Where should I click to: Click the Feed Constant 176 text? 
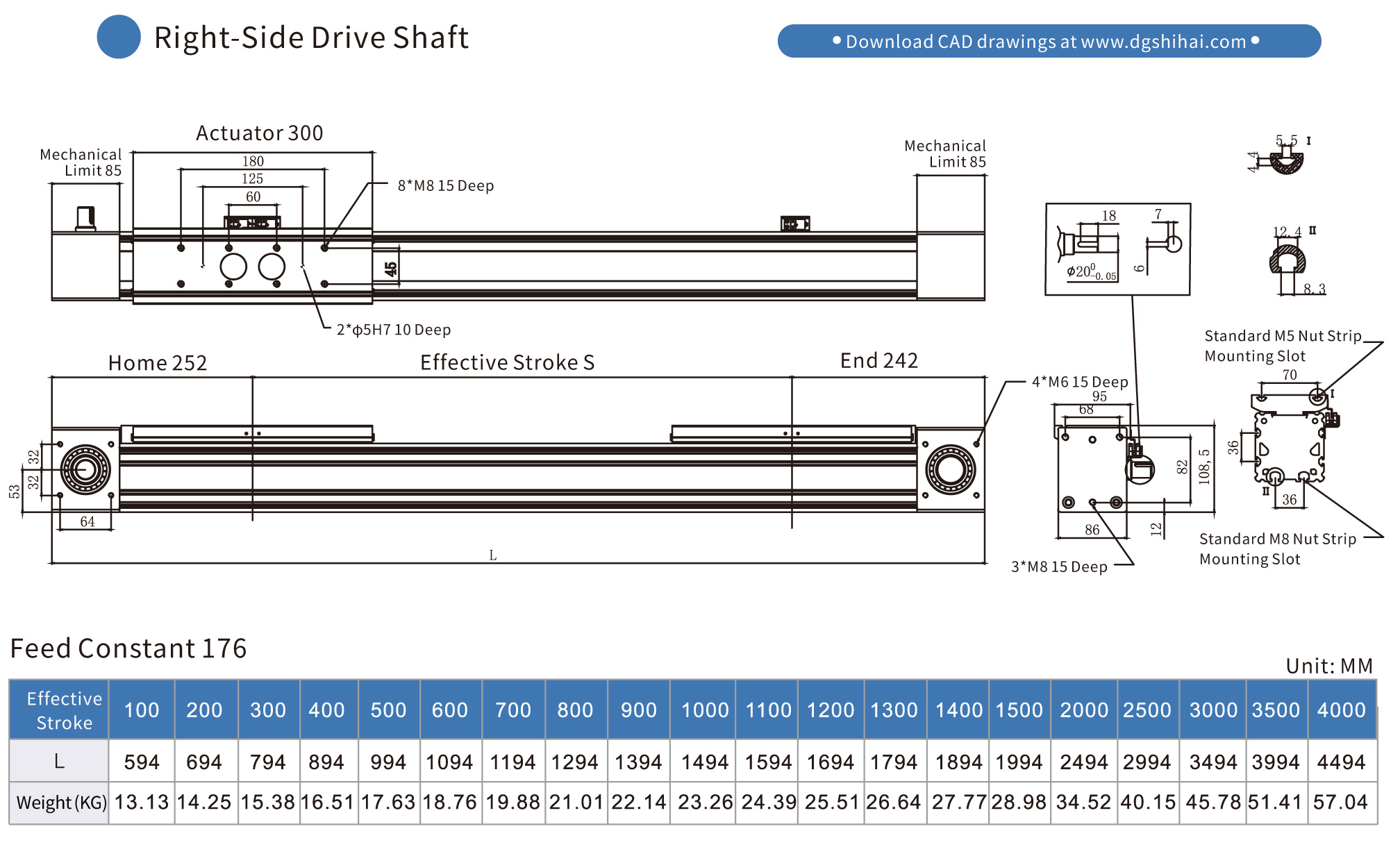tap(128, 648)
